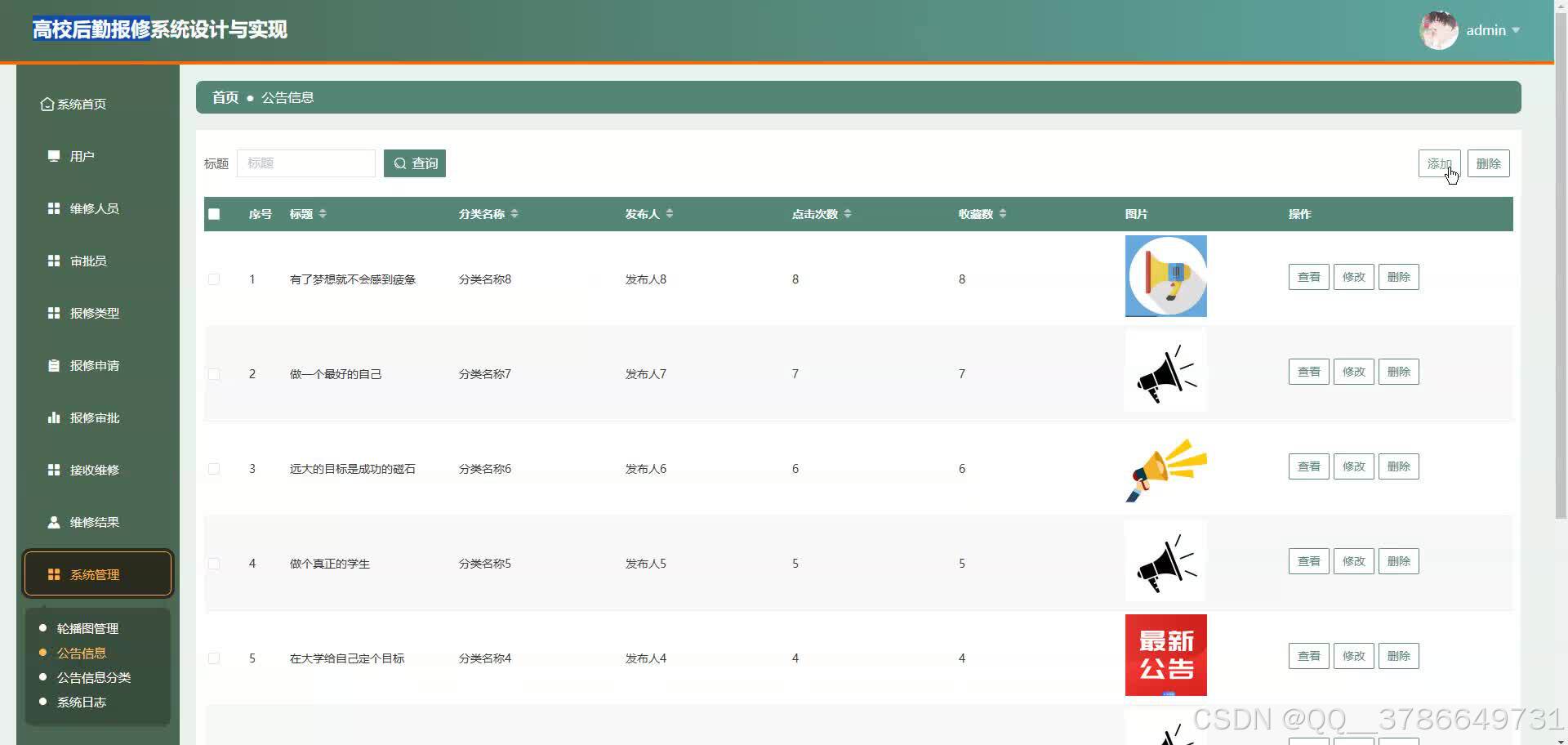Viewport: 1568px width, 745px height.
Task: Click the admin avatar picture
Action: point(1439,30)
